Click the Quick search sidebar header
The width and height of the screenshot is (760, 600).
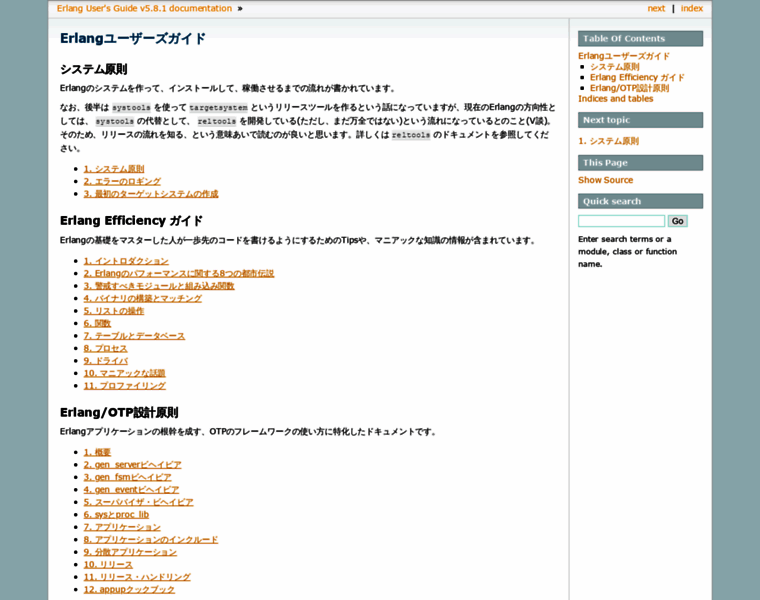(640, 201)
